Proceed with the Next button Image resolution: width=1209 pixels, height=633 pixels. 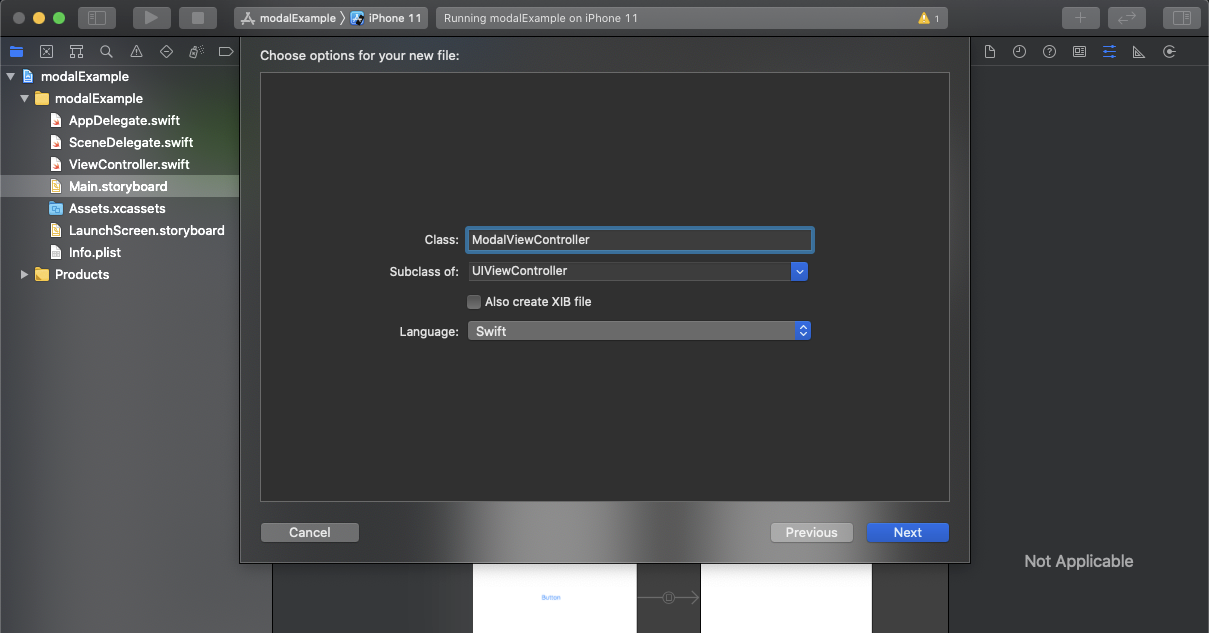click(908, 533)
